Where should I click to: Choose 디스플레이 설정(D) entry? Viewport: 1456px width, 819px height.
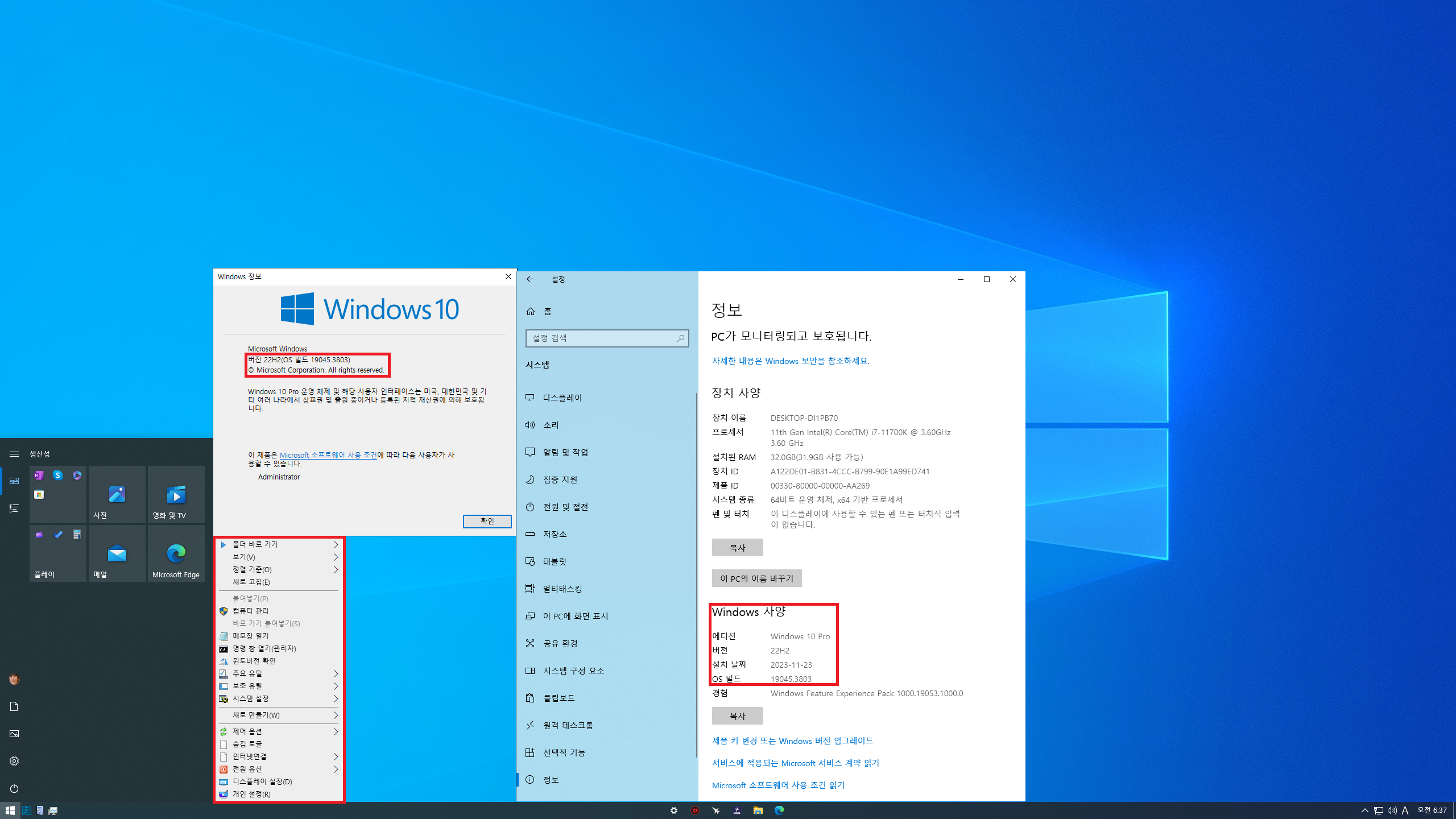(279, 781)
